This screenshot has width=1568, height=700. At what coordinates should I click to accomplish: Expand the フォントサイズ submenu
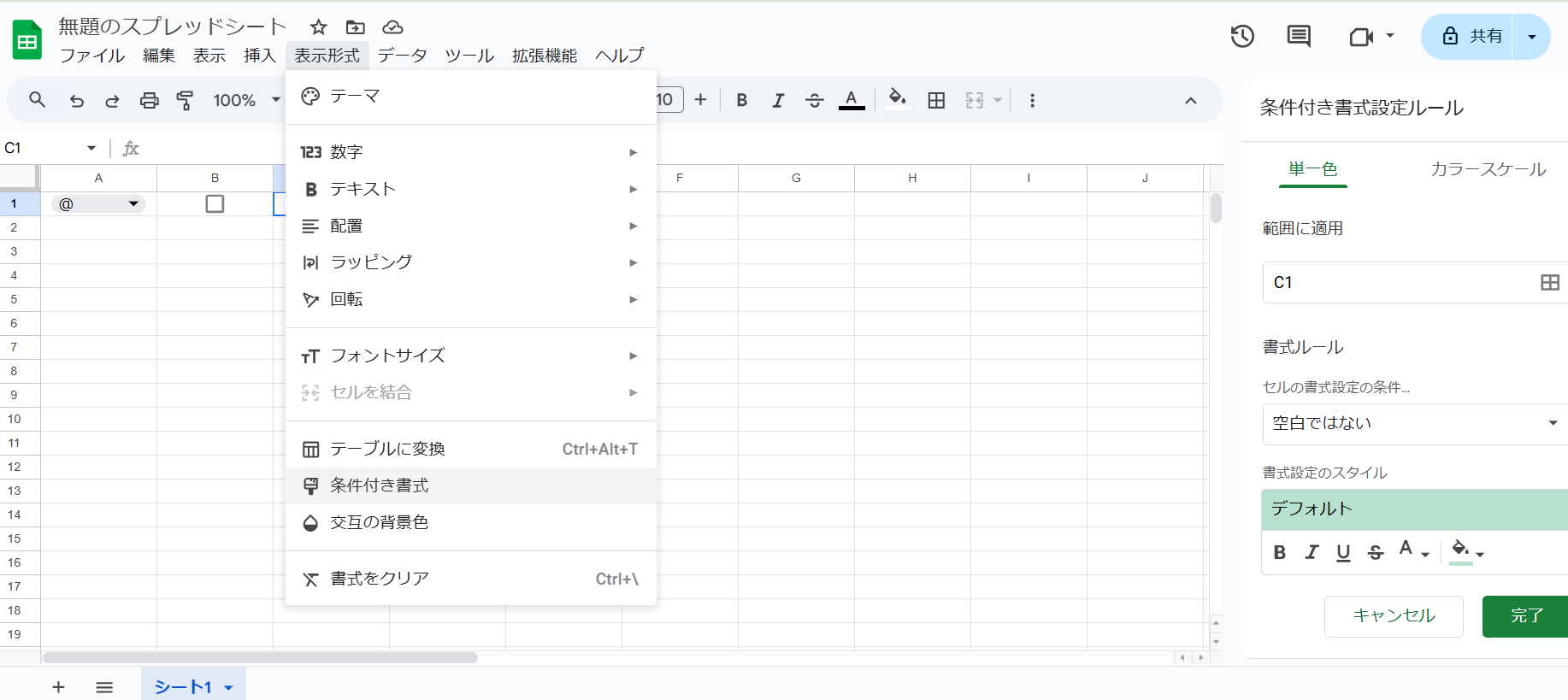pyautogui.click(x=470, y=356)
